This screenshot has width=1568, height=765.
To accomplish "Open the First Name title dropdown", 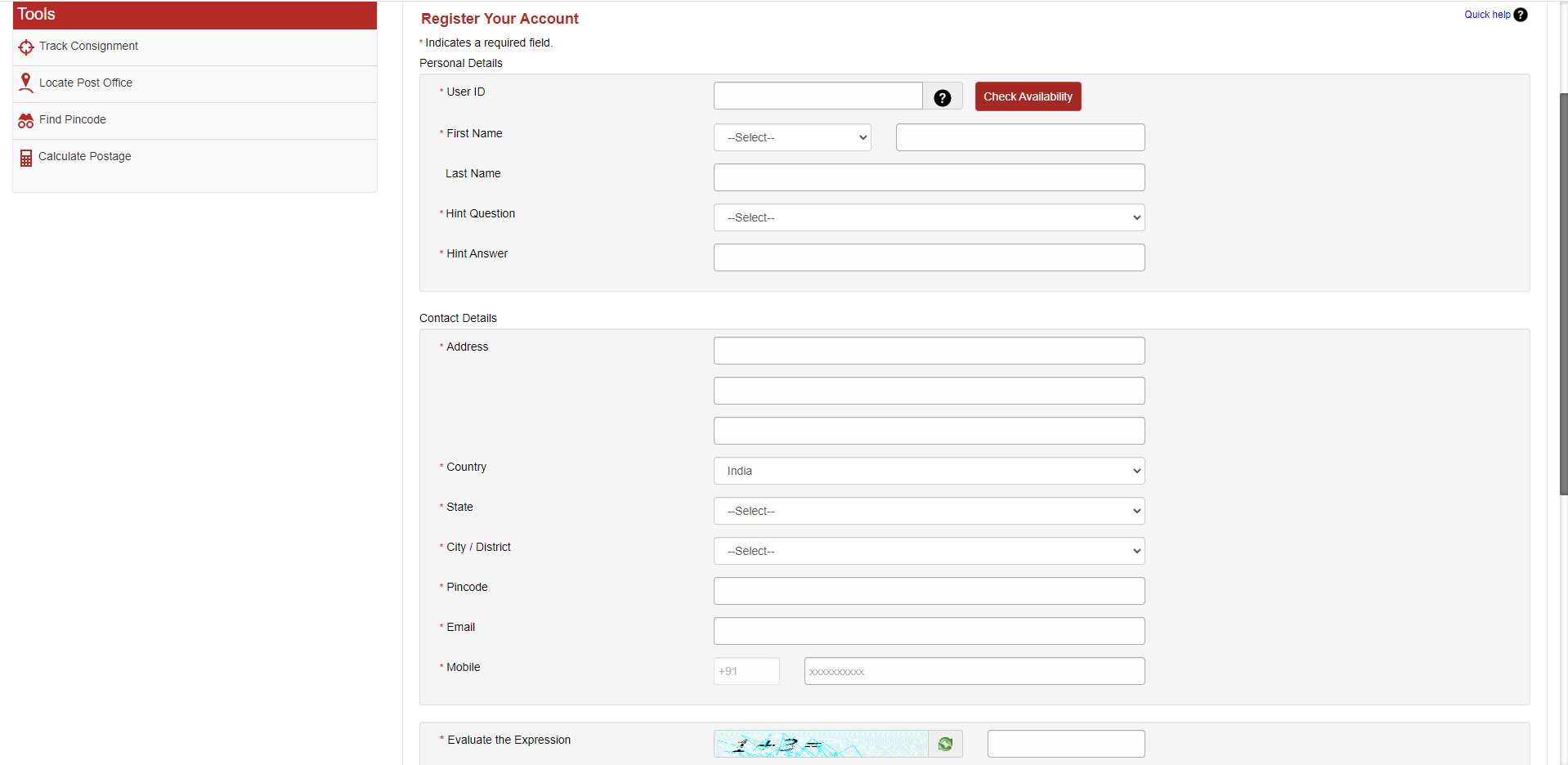I will 791,137.
